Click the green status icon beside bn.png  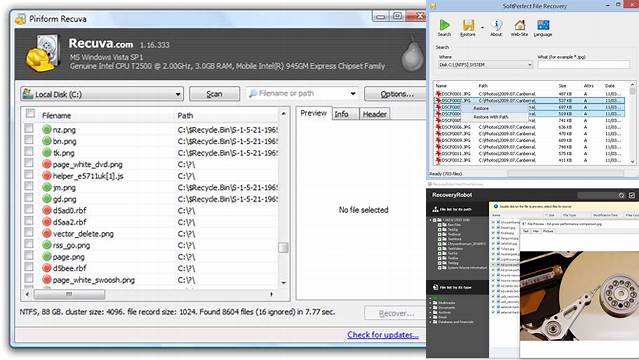coord(46,141)
